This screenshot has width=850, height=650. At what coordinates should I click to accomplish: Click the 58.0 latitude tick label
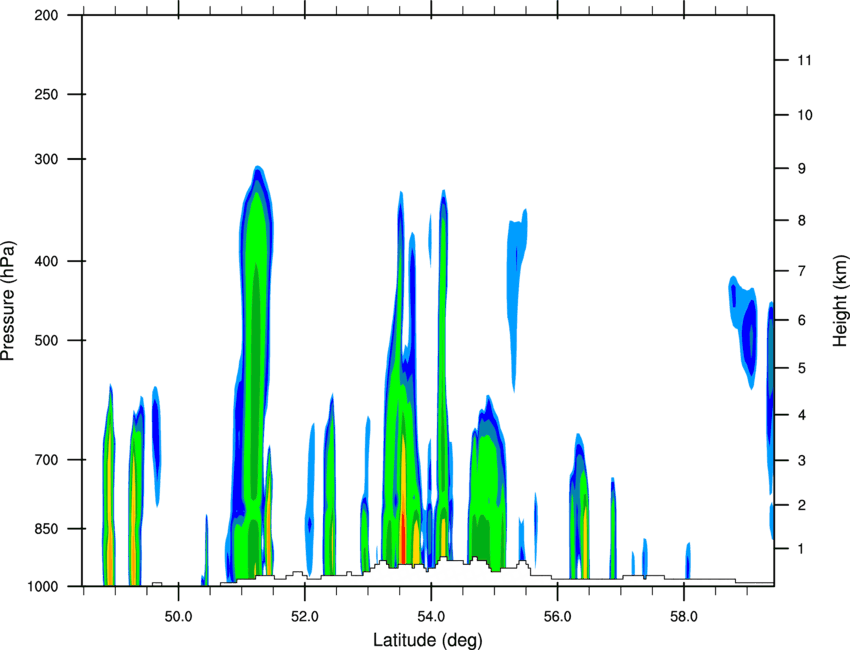(x=684, y=616)
